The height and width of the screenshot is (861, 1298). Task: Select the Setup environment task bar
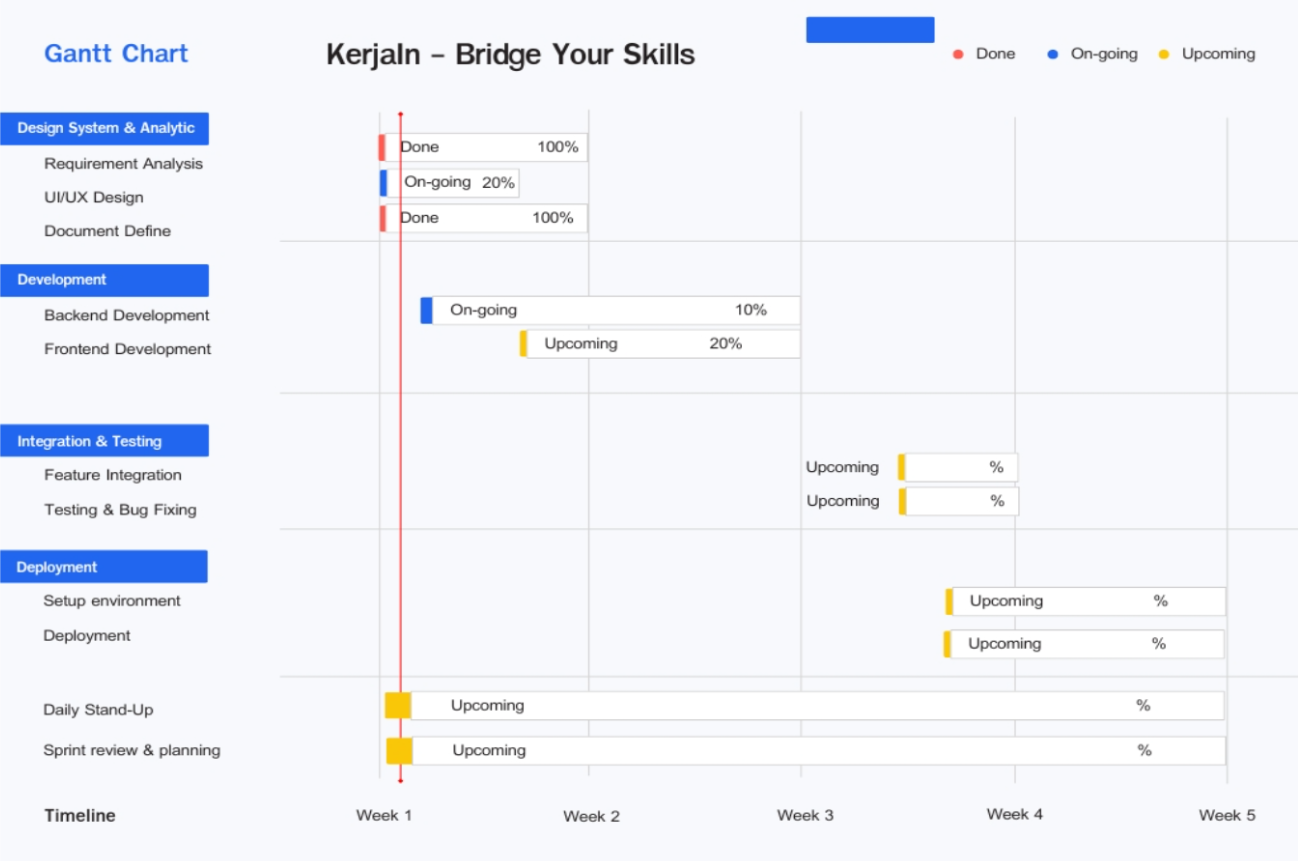point(1086,601)
